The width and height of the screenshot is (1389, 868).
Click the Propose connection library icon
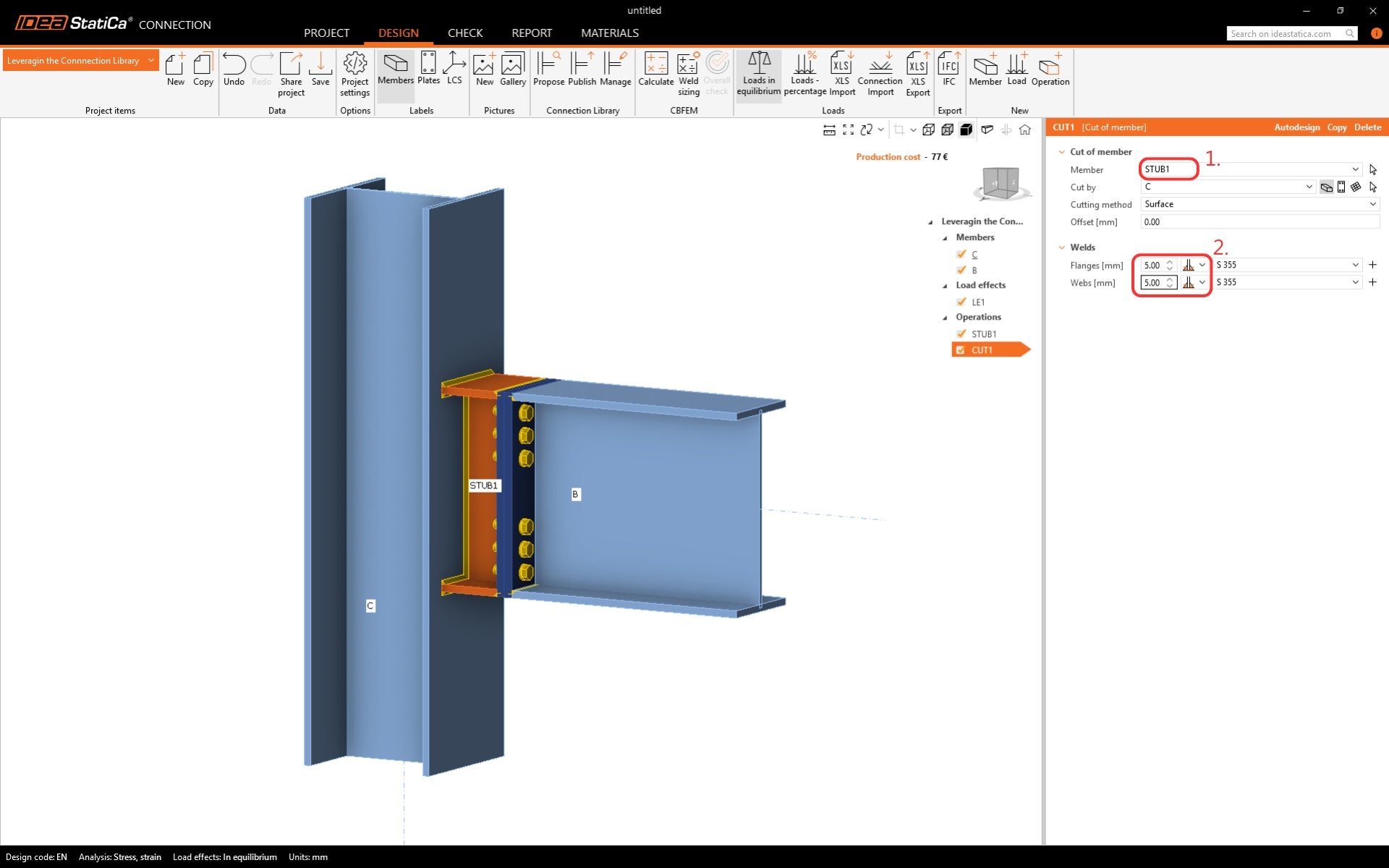tap(548, 71)
